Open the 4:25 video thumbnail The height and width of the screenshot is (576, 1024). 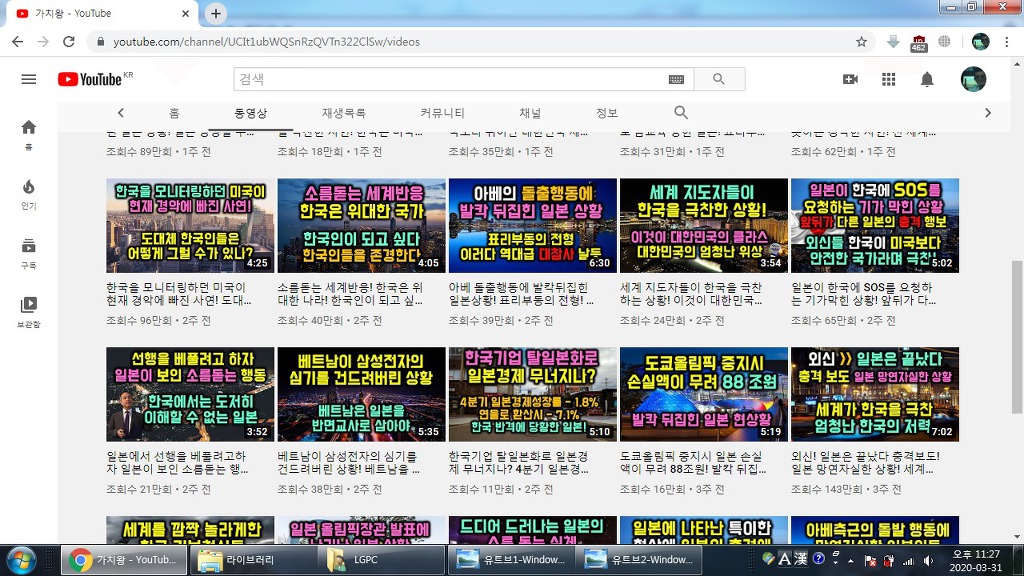pos(190,226)
